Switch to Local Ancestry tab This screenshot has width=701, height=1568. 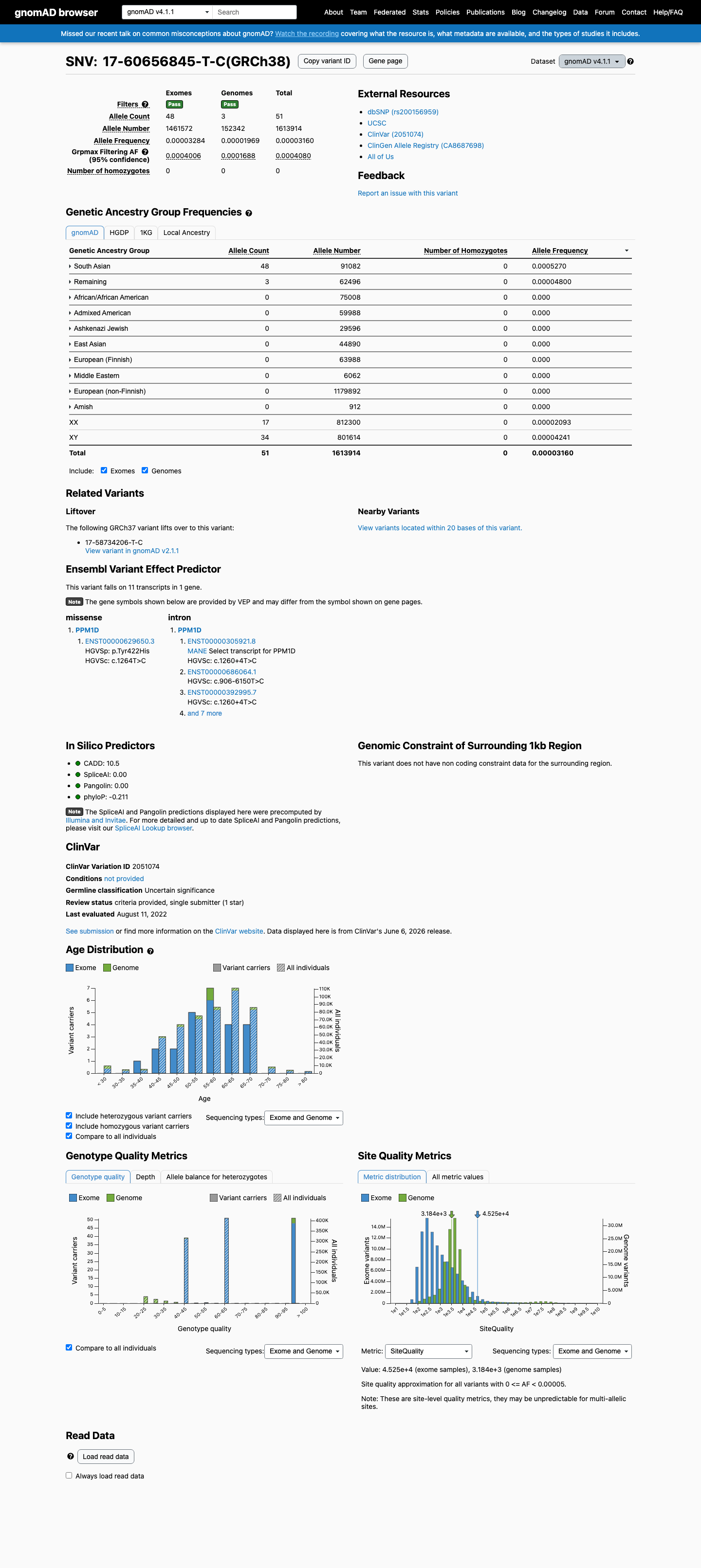pyautogui.click(x=186, y=233)
